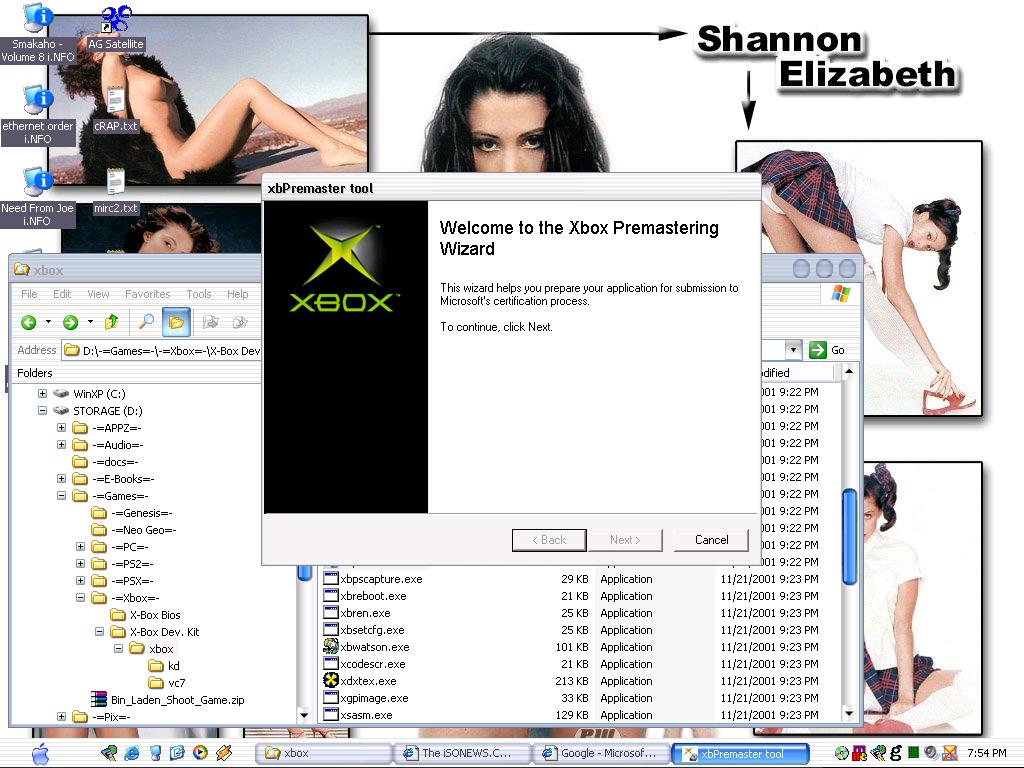1024x768 pixels.
Task: Open the View menu in Explorer
Action: pos(98,294)
